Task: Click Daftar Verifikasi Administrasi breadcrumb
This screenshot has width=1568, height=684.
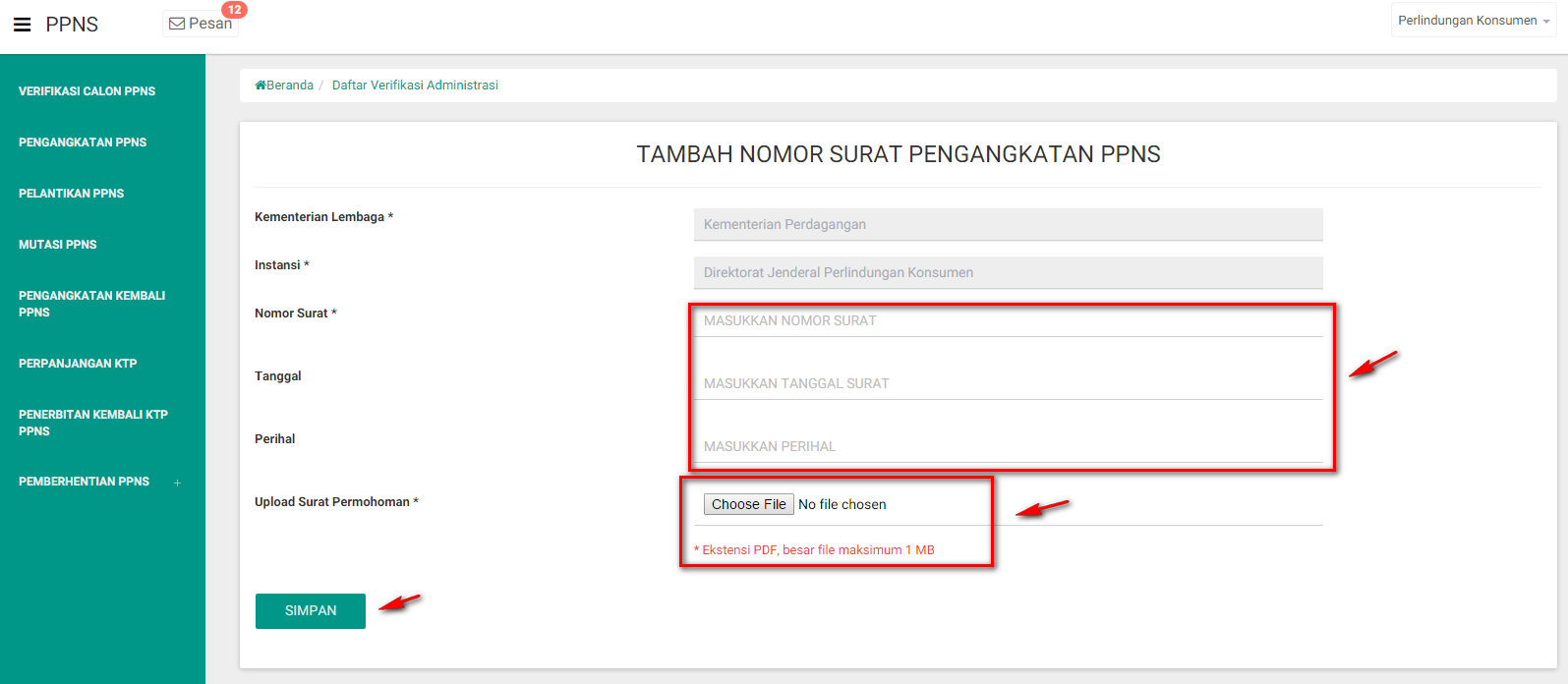Action: (415, 85)
